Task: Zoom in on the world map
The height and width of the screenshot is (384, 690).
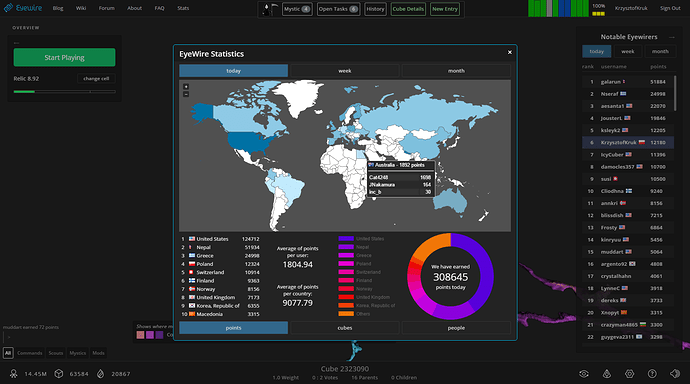Action: click(x=186, y=87)
